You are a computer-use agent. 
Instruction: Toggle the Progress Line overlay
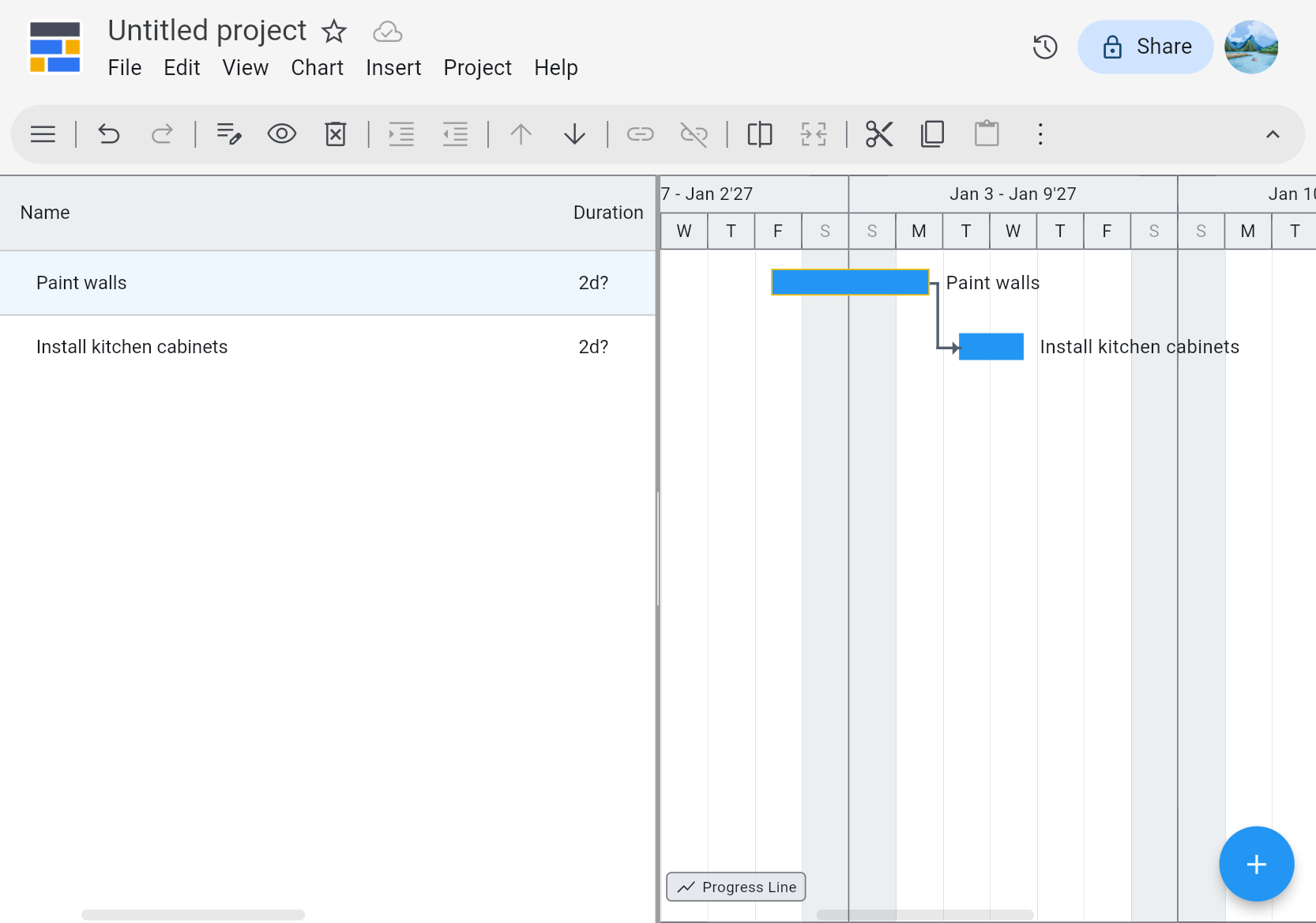[735, 887]
